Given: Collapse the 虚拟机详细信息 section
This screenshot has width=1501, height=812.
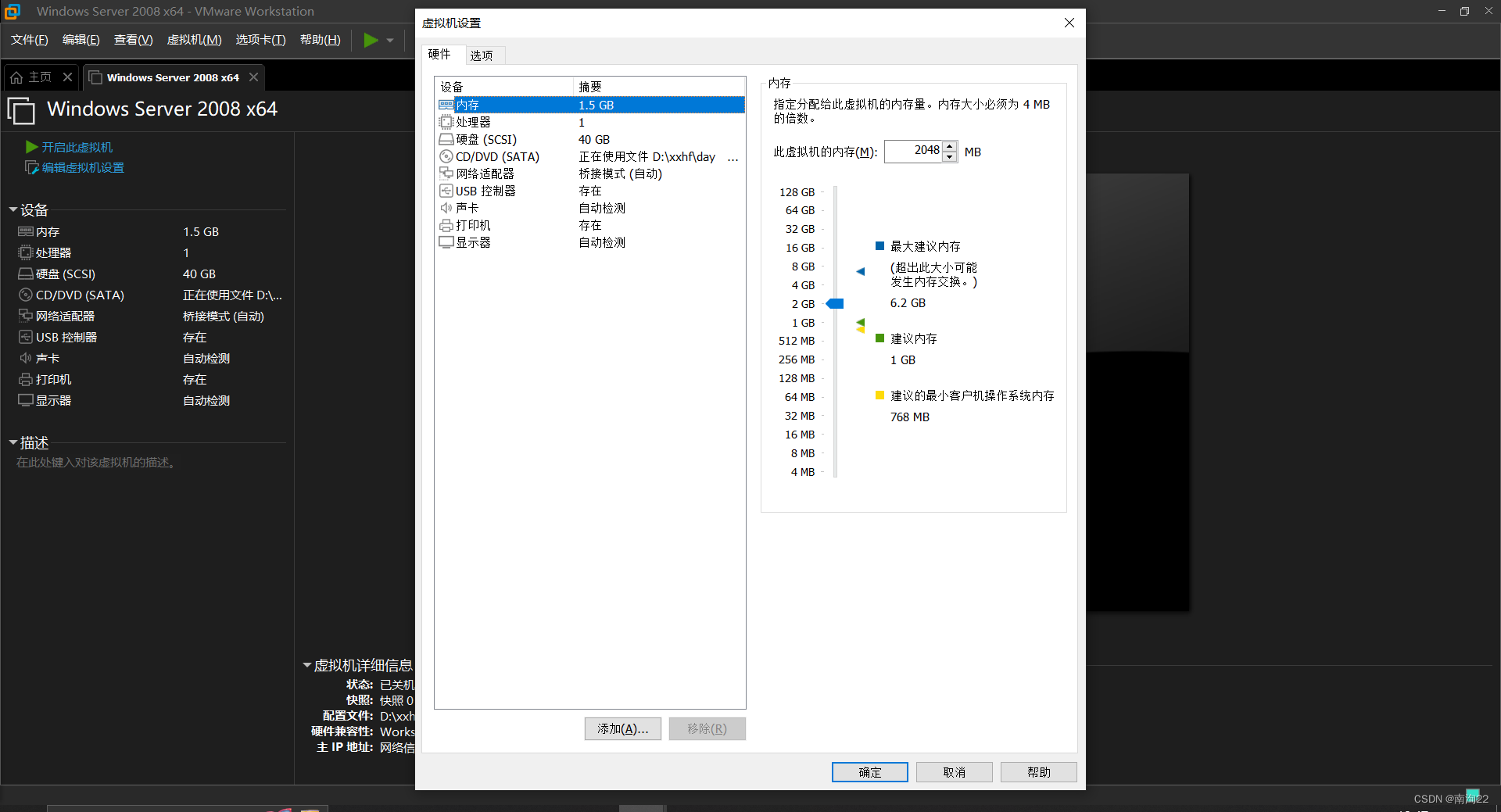Looking at the screenshot, I should coord(307,665).
